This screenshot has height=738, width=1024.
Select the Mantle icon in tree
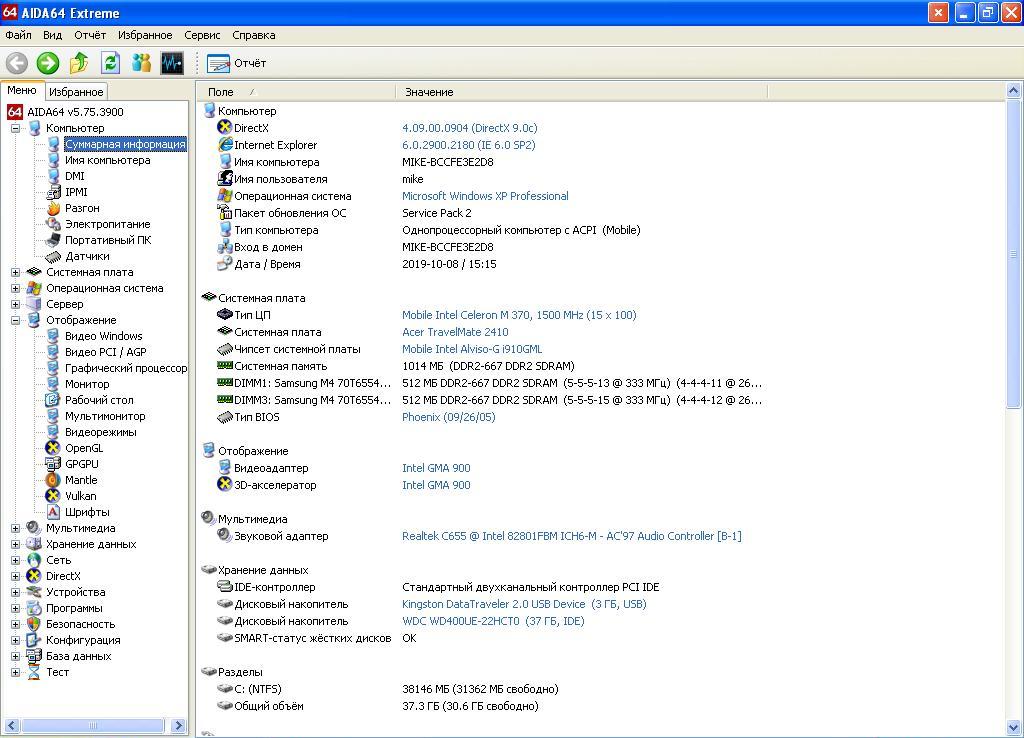point(54,480)
